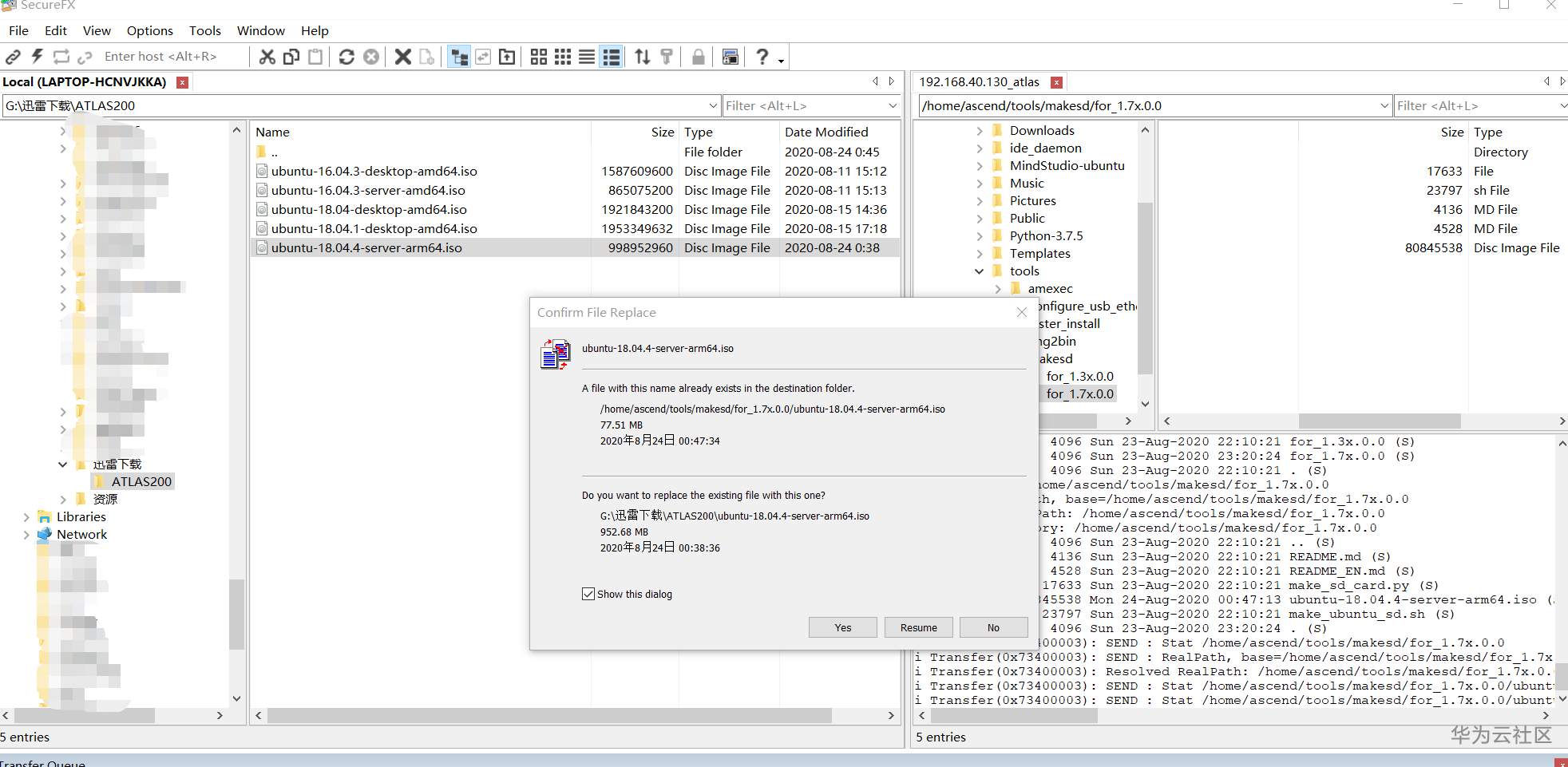Open the File menu

[18, 30]
